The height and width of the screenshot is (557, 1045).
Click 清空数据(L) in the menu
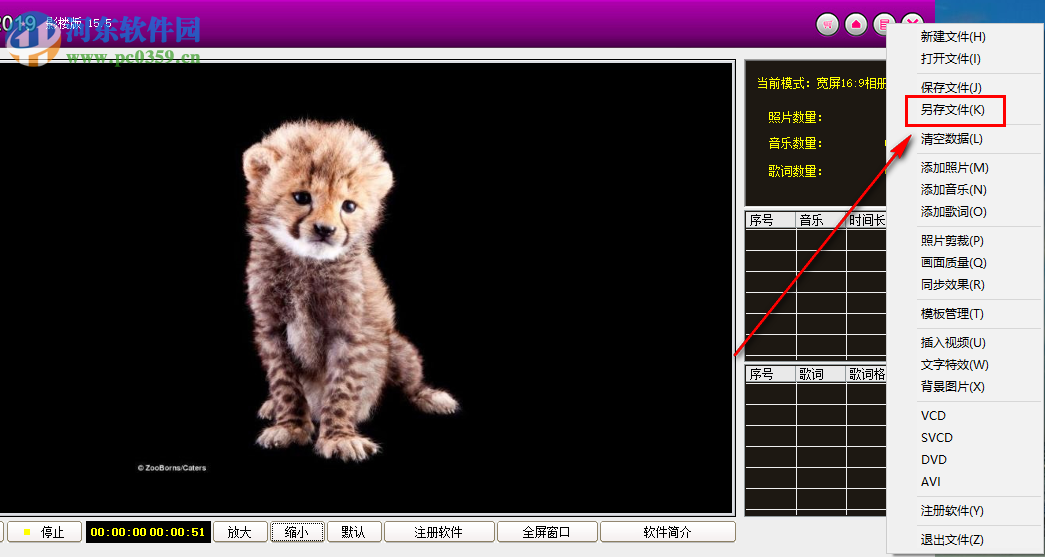click(952, 139)
